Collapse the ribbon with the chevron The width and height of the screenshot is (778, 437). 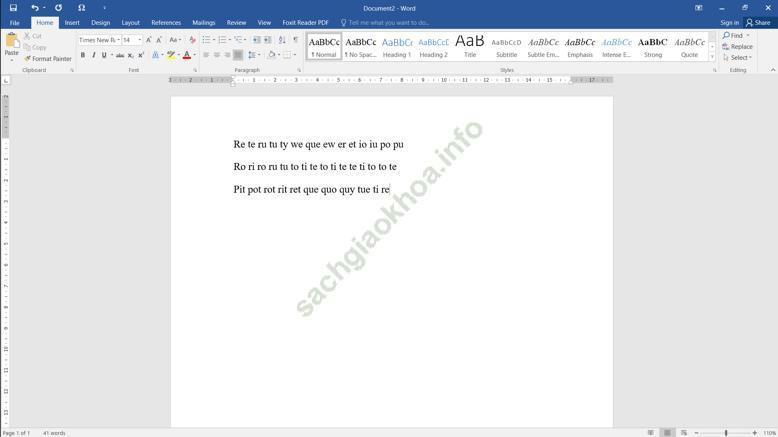(x=773, y=70)
